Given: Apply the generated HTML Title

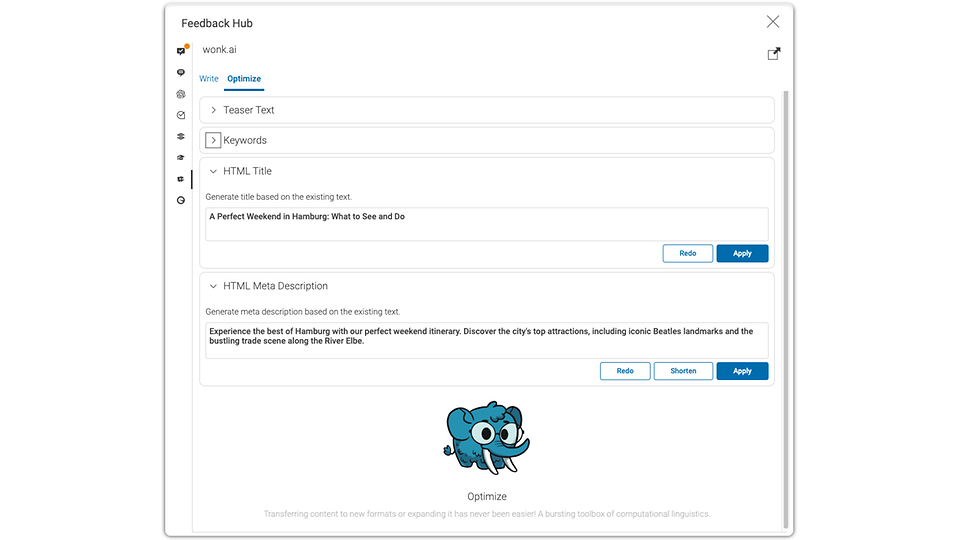Looking at the screenshot, I should [x=742, y=253].
